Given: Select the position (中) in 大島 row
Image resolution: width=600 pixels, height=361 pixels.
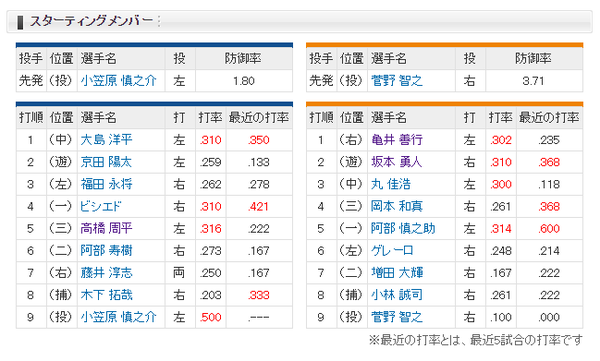Looking at the screenshot, I should [x=61, y=140].
